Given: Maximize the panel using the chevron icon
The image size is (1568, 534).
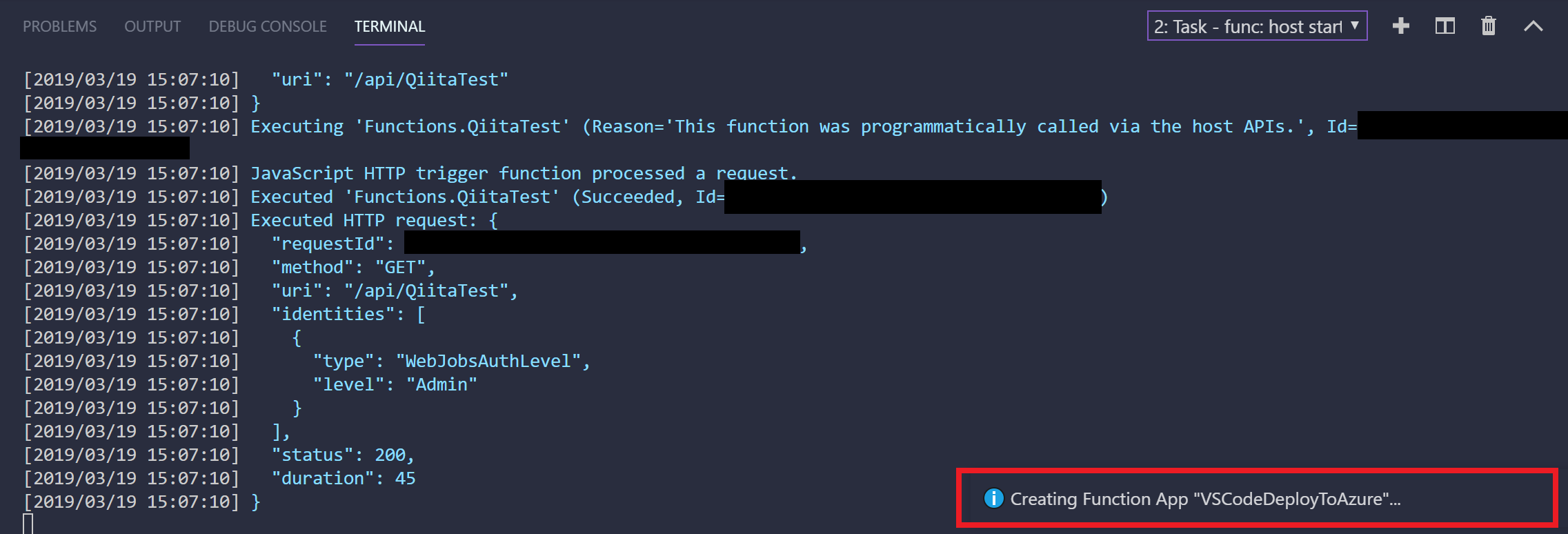Looking at the screenshot, I should (1533, 26).
